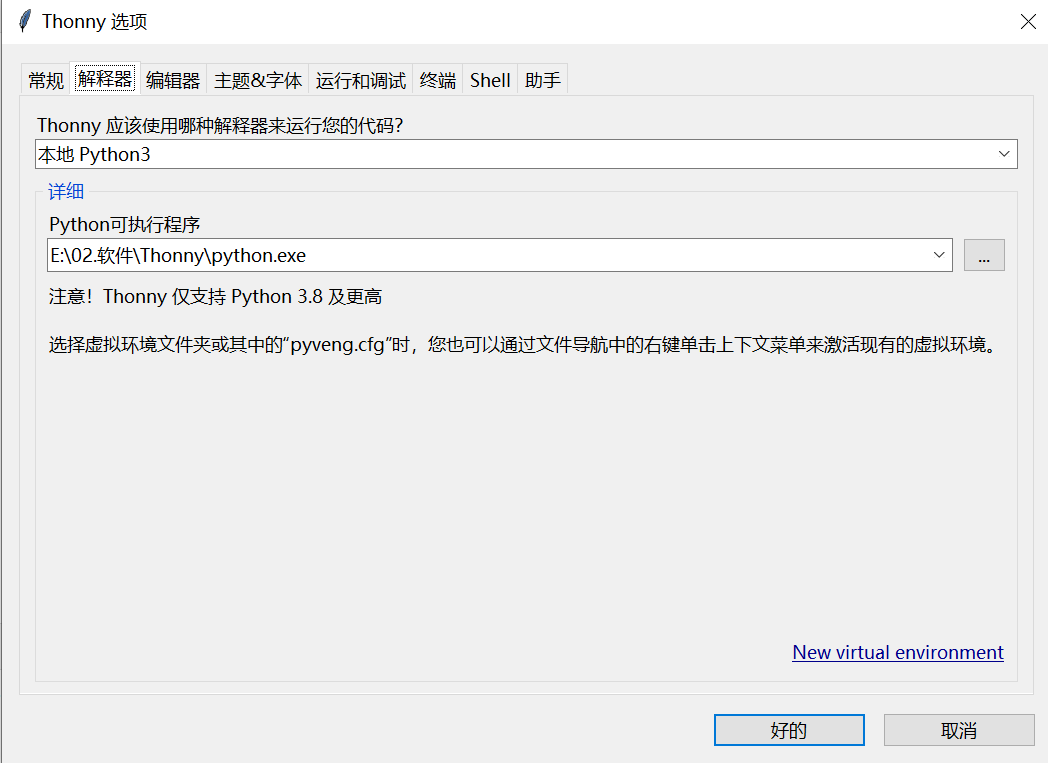Click the 注意！Thonny 仅支持 Python 3.8 及更高 note
1048x763 pixels.
215,297
